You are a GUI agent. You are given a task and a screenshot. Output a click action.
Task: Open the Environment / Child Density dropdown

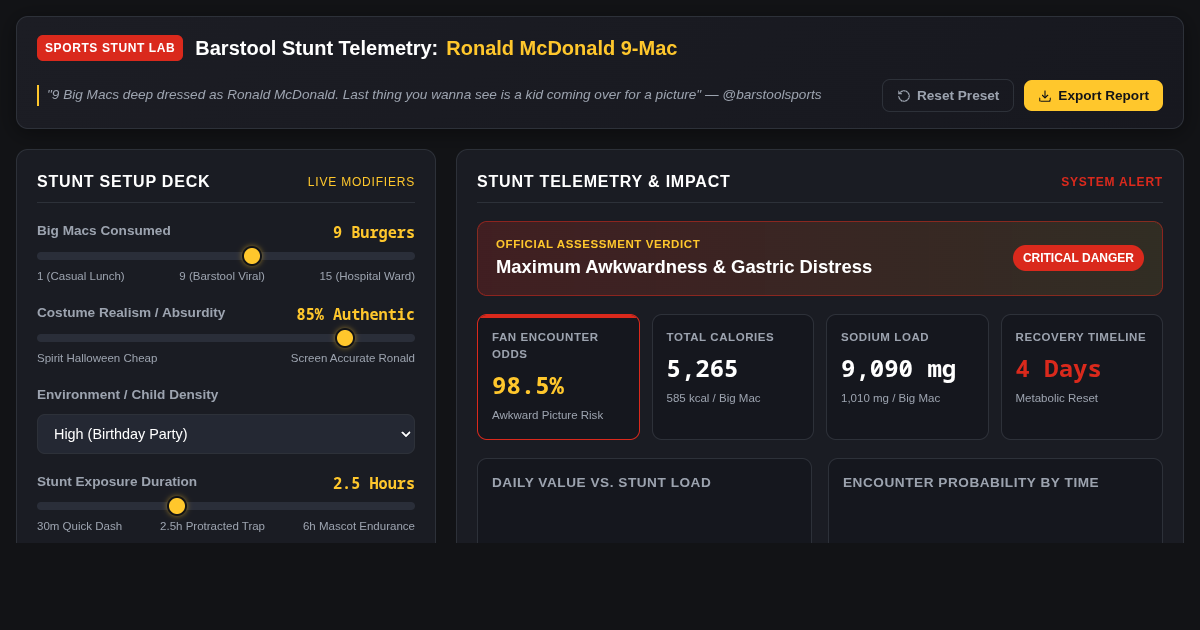pos(226,434)
